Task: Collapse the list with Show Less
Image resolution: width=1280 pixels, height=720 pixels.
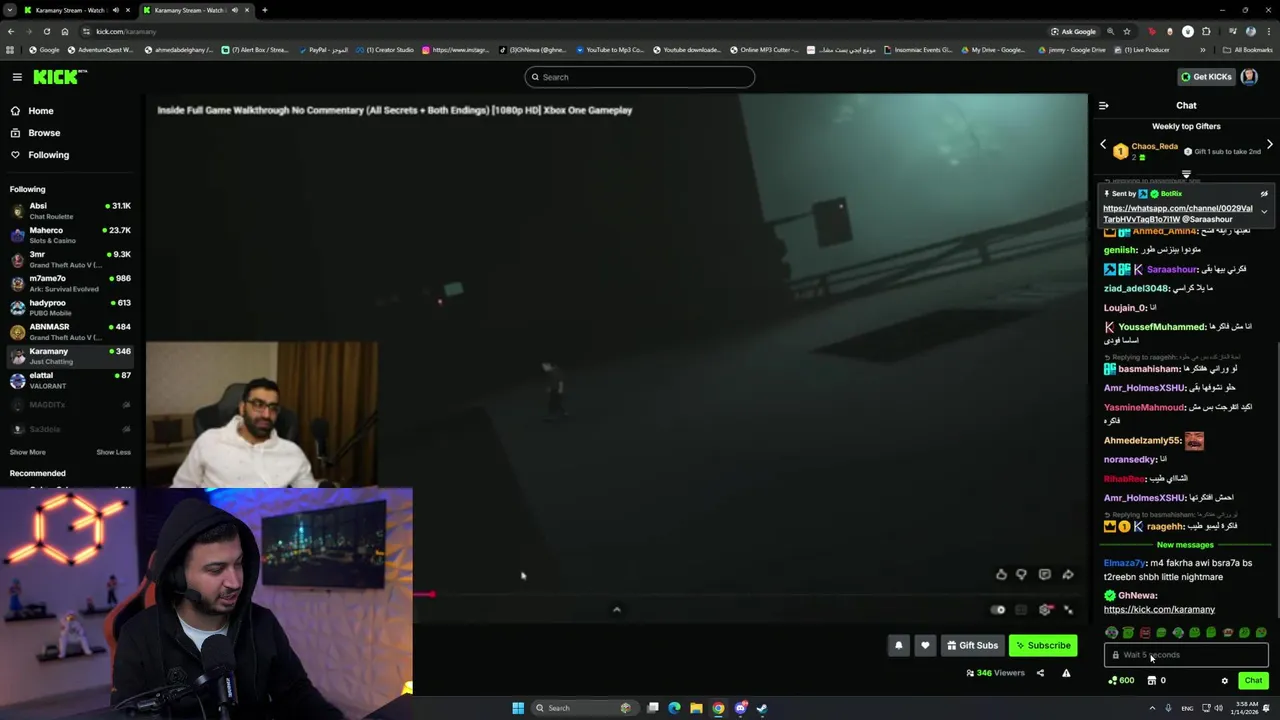Action: pyautogui.click(x=113, y=452)
